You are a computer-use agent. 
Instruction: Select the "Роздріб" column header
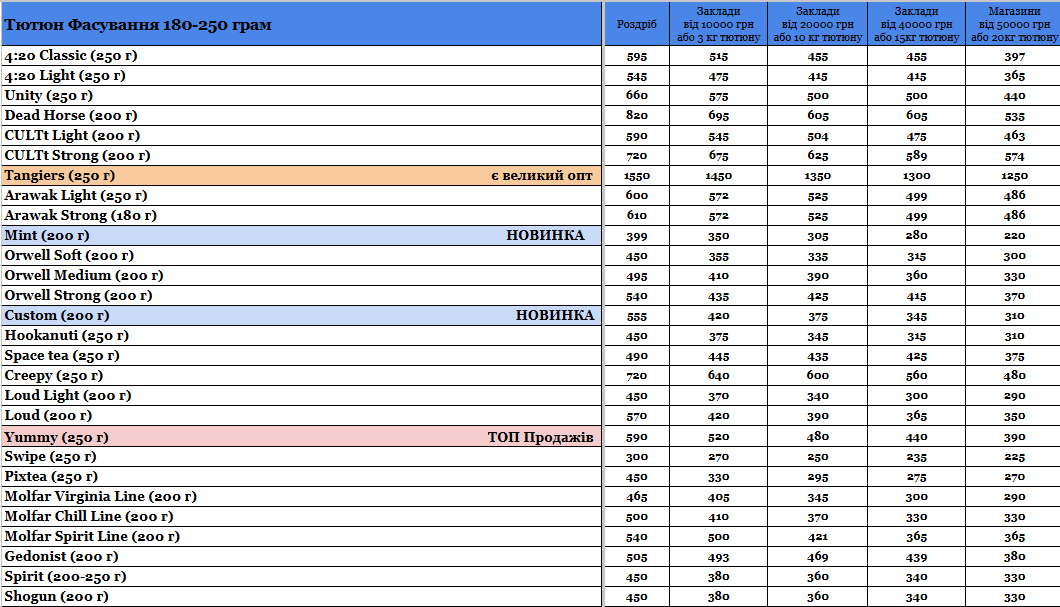tap(637, 24)
